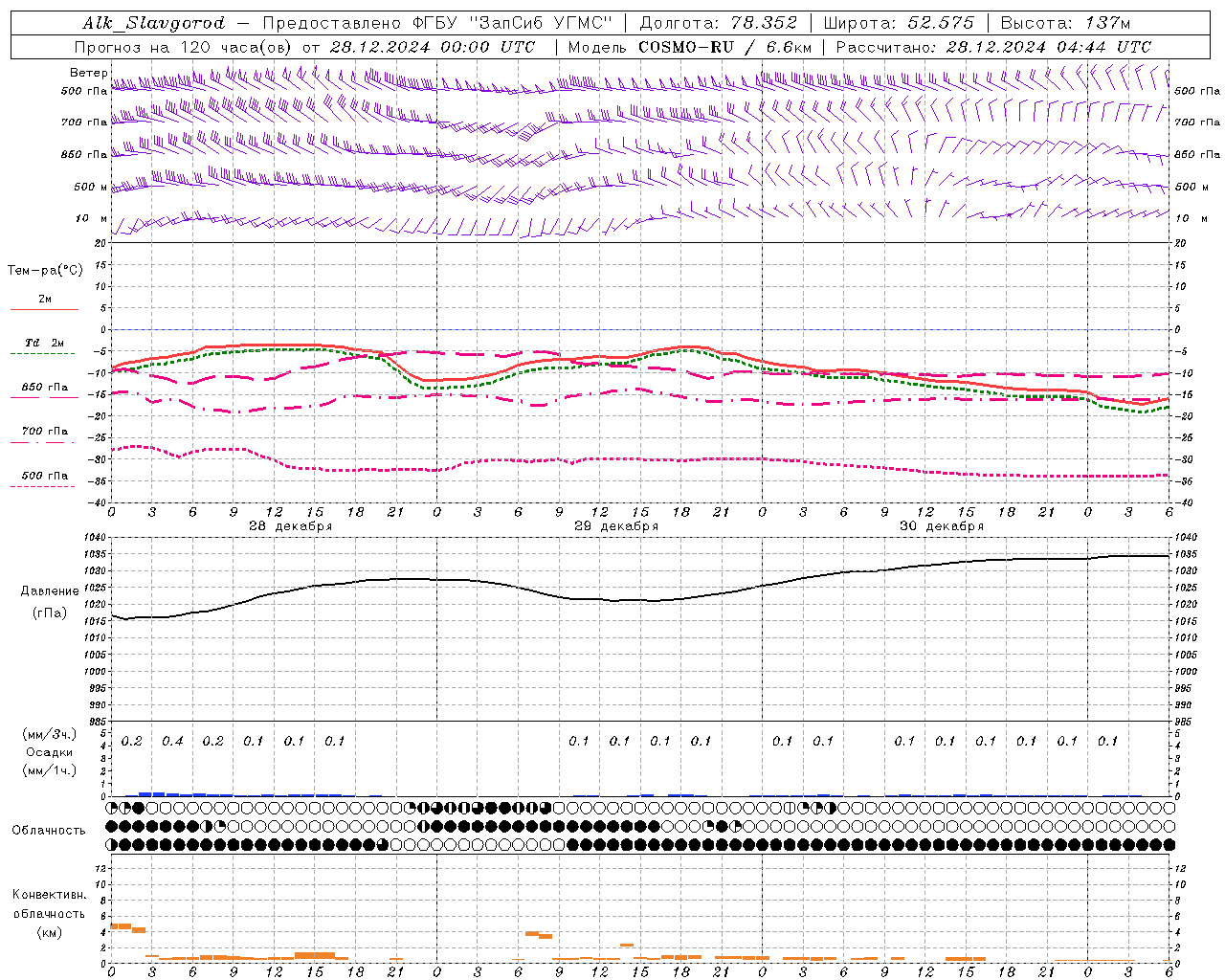Click the Конвективн. convective cloud label
The width and height of the screenshot is (1225, 980).
pos(49,895)
